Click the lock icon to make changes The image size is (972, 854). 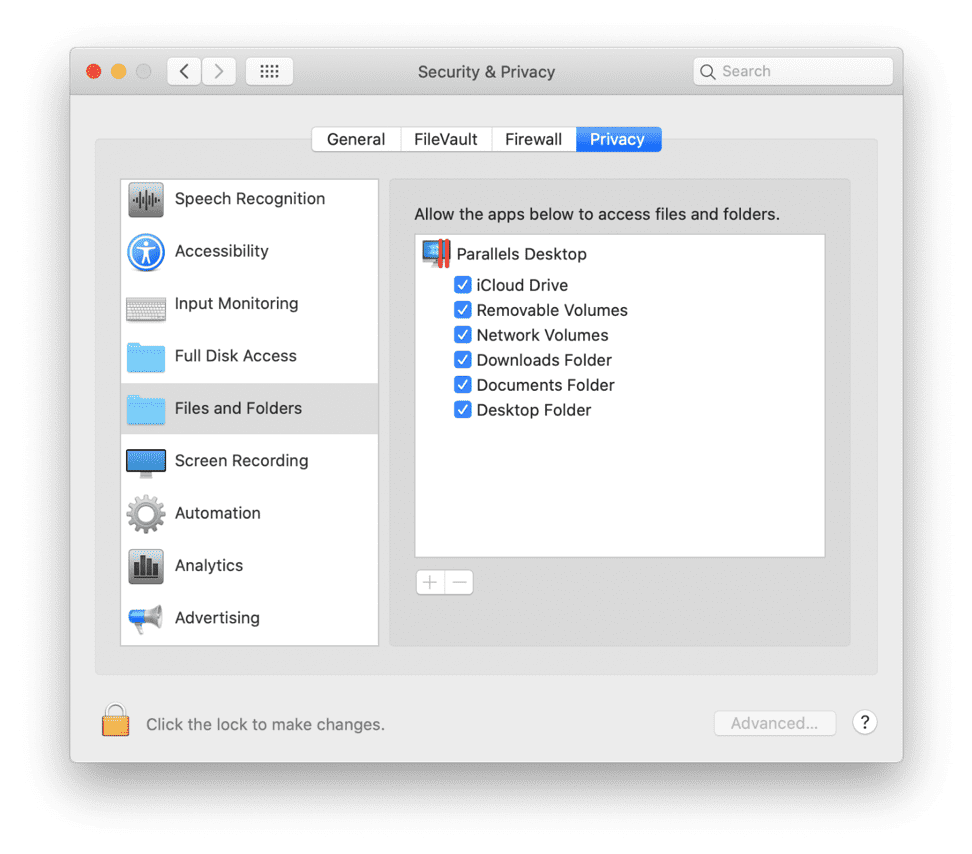point(116,721)
